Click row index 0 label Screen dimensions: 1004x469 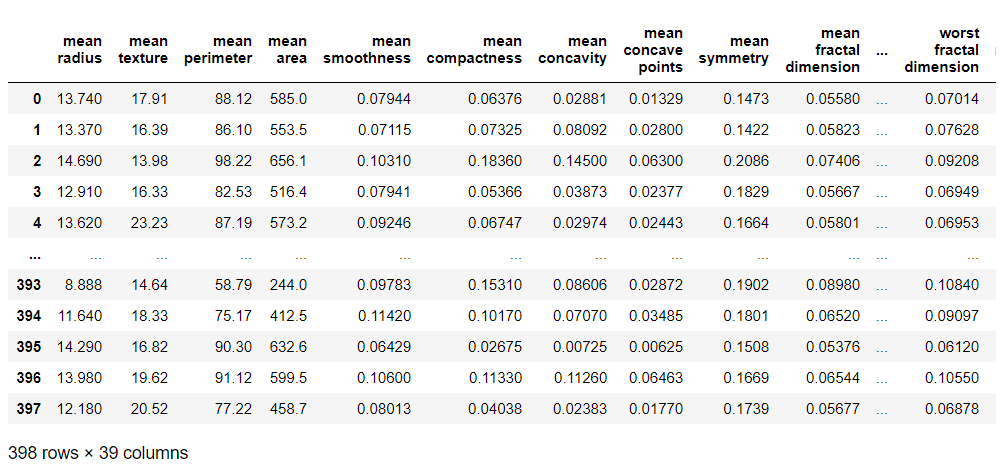[x=37, y=98]
